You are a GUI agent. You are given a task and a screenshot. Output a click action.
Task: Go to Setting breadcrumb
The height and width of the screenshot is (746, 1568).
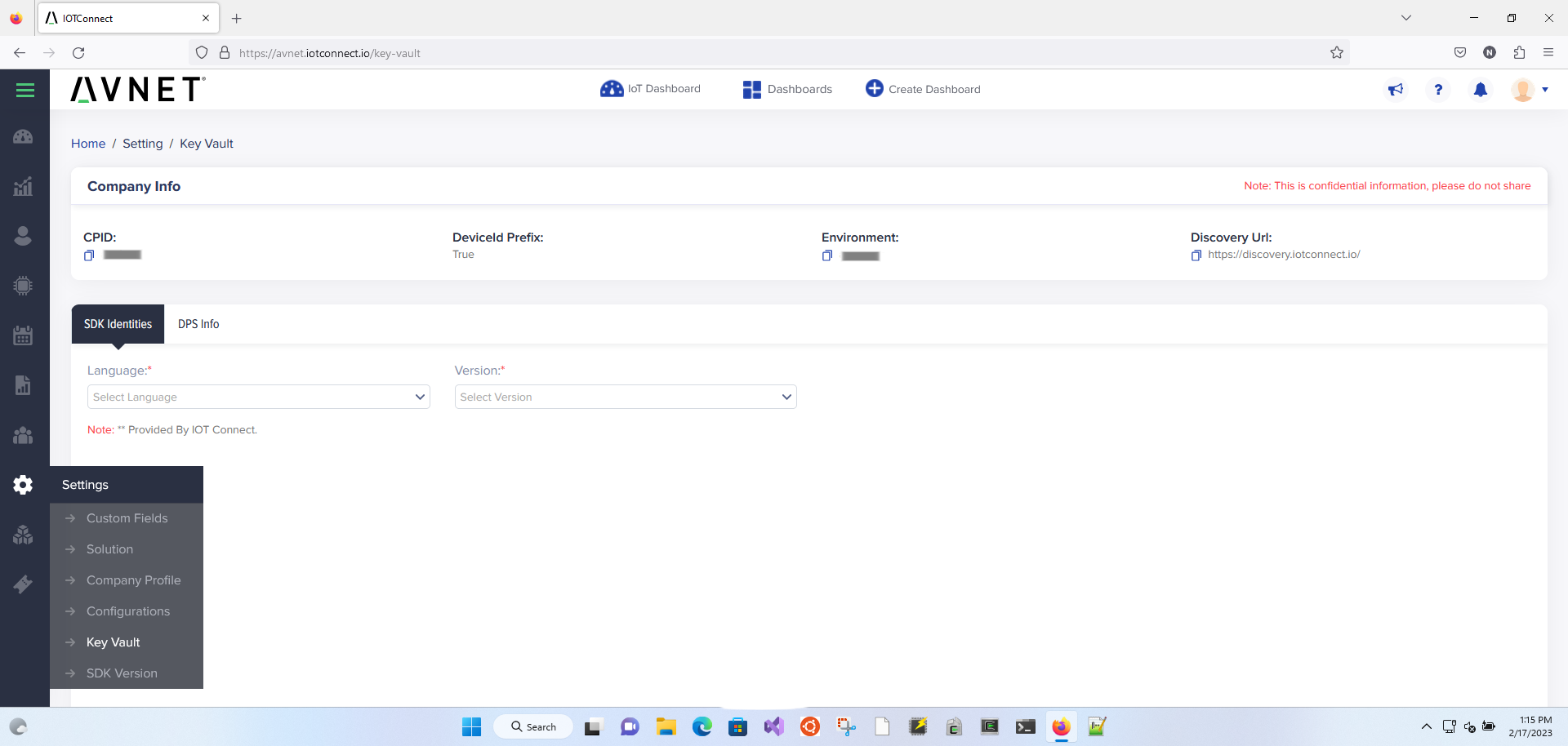click(143, 144)
